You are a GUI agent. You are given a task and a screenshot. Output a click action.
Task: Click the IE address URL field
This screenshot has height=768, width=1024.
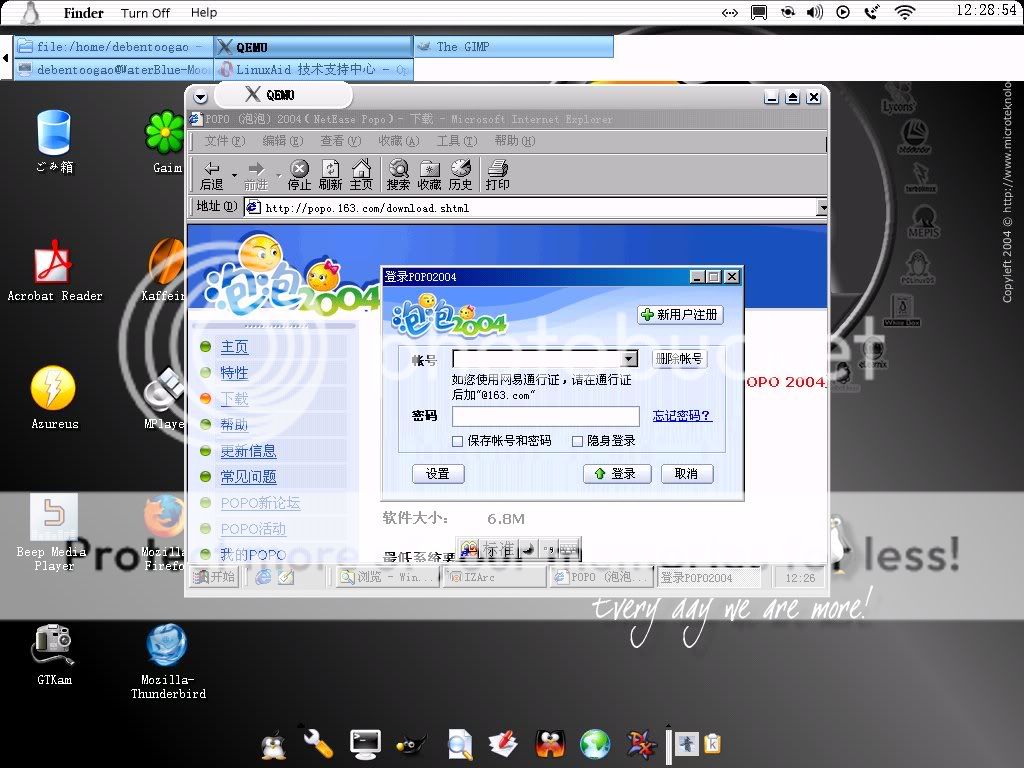pyautogui.click(x=530, y=208)
